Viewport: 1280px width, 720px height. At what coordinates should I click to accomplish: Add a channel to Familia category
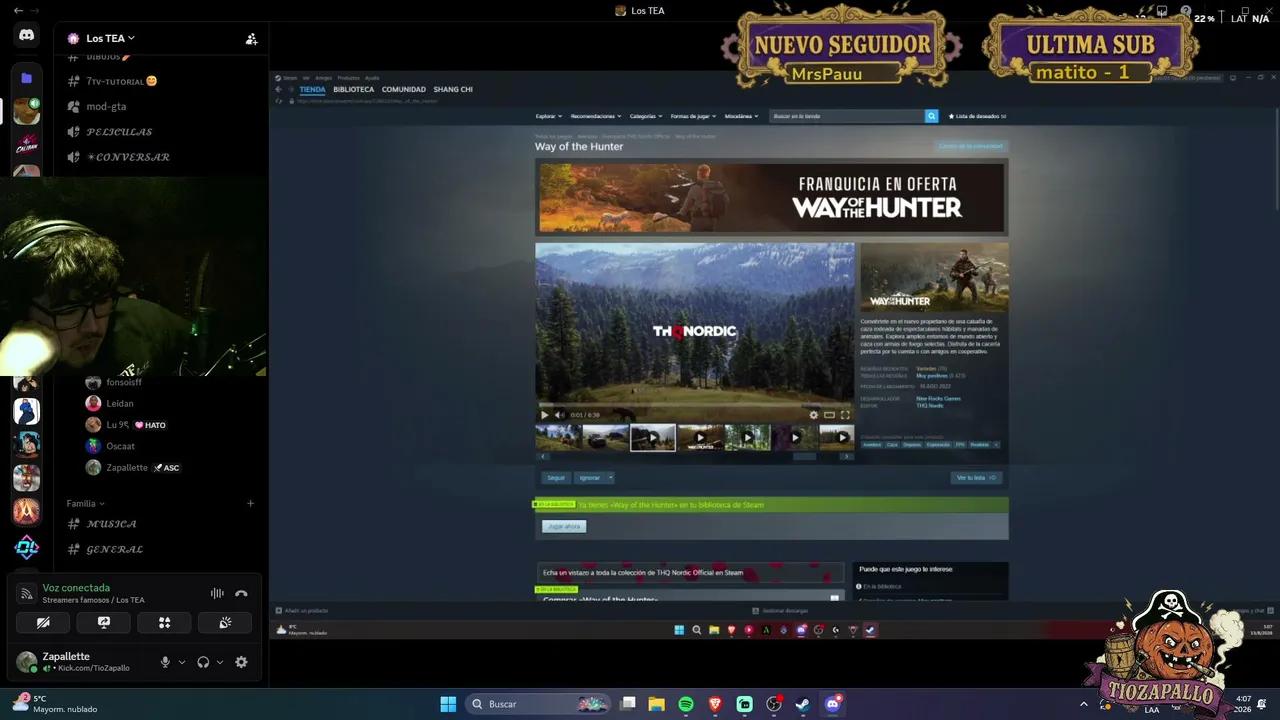click(250, 503)
